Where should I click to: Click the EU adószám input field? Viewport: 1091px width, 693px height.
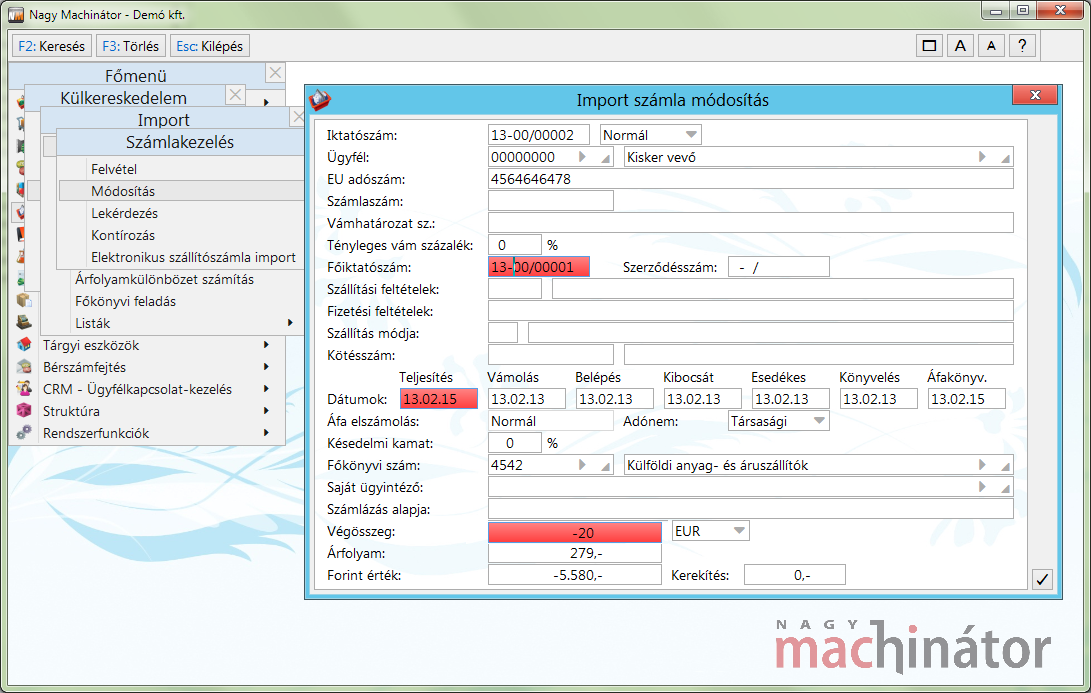pyautogui.click(x=751, y=180)
